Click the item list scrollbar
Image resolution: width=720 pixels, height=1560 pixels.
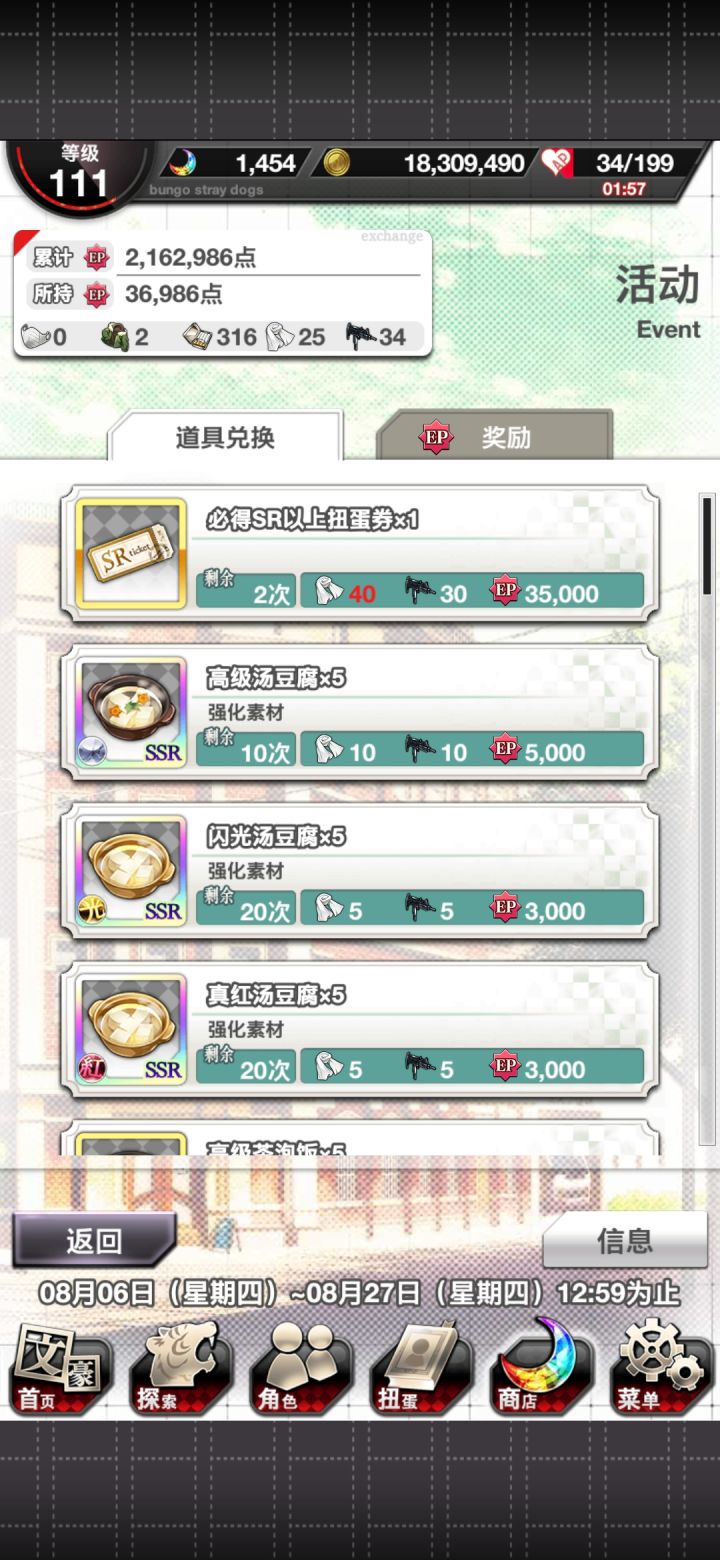pos(707,818)
